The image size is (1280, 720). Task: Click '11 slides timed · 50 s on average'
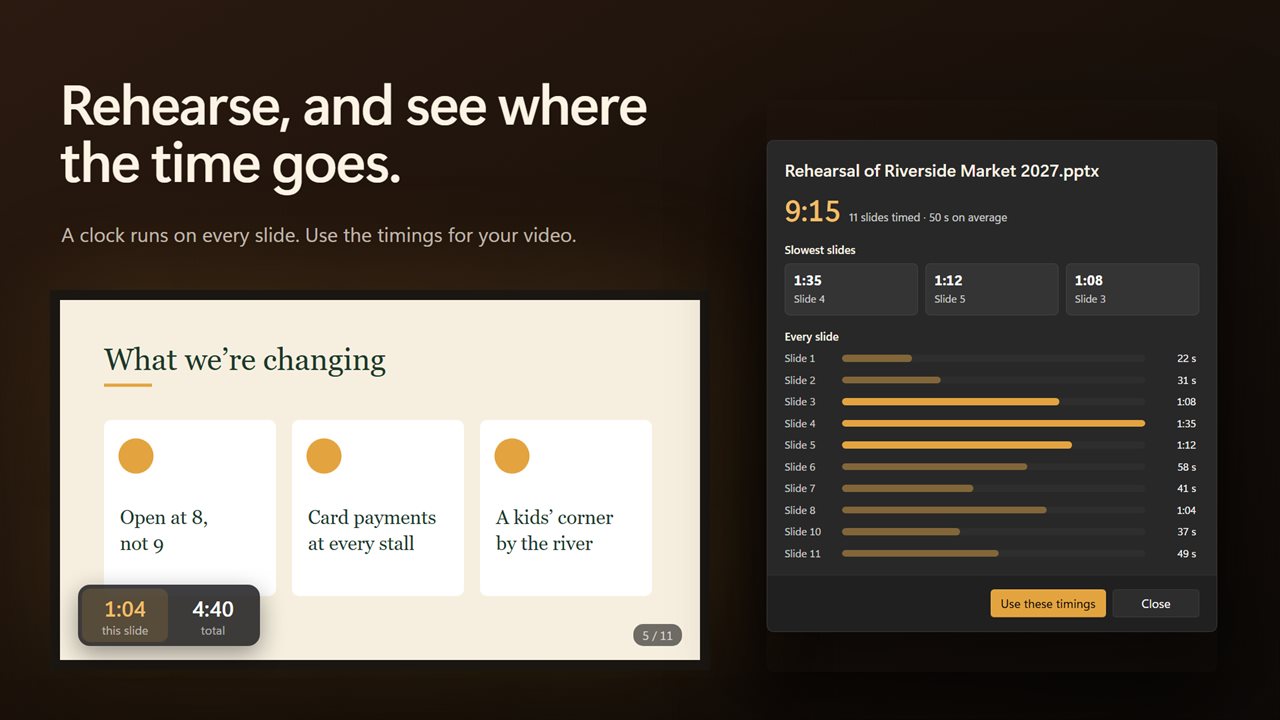[928, 217]
